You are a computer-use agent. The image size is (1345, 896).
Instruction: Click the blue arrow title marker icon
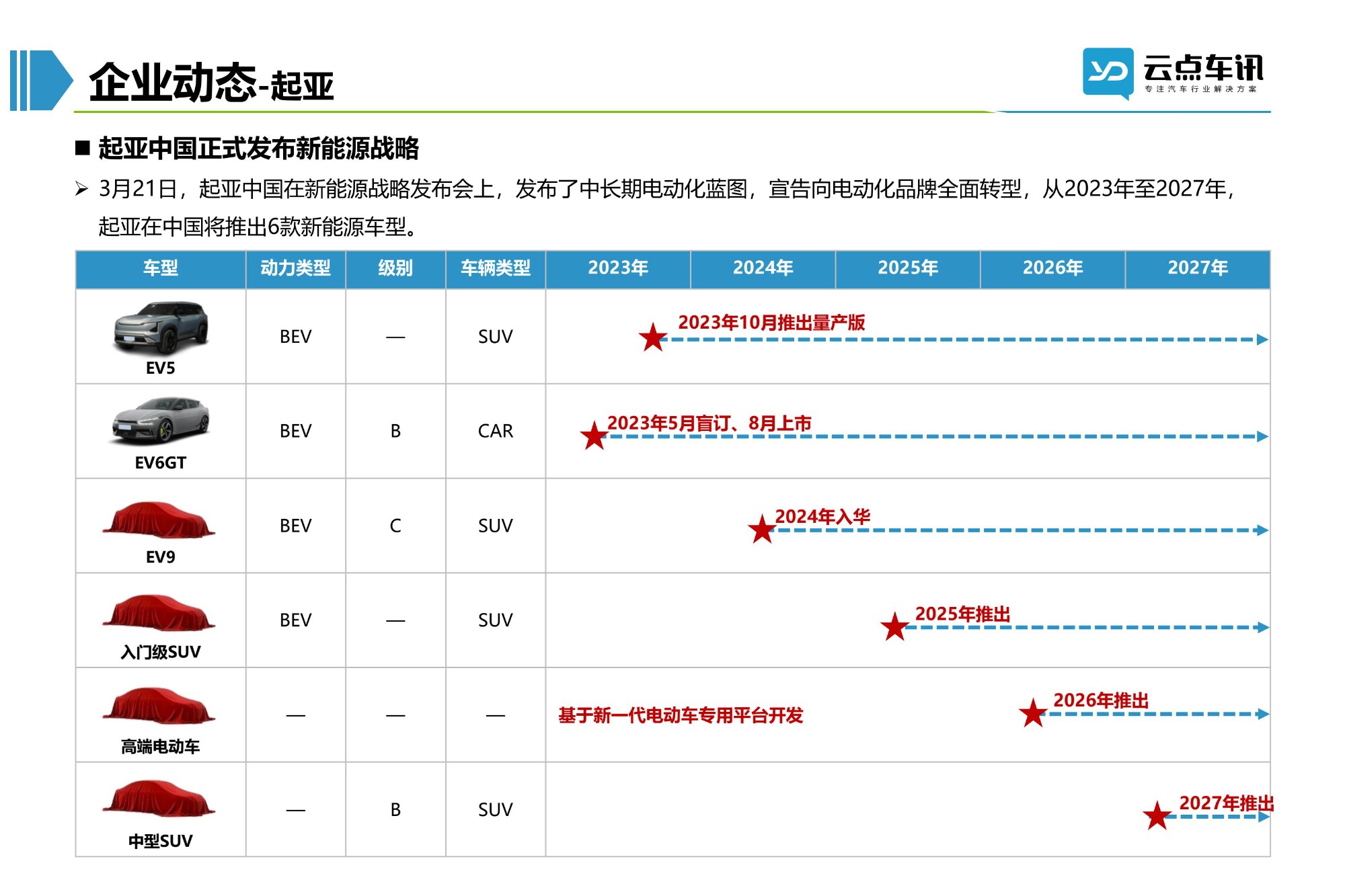click(x=41, y=80)
